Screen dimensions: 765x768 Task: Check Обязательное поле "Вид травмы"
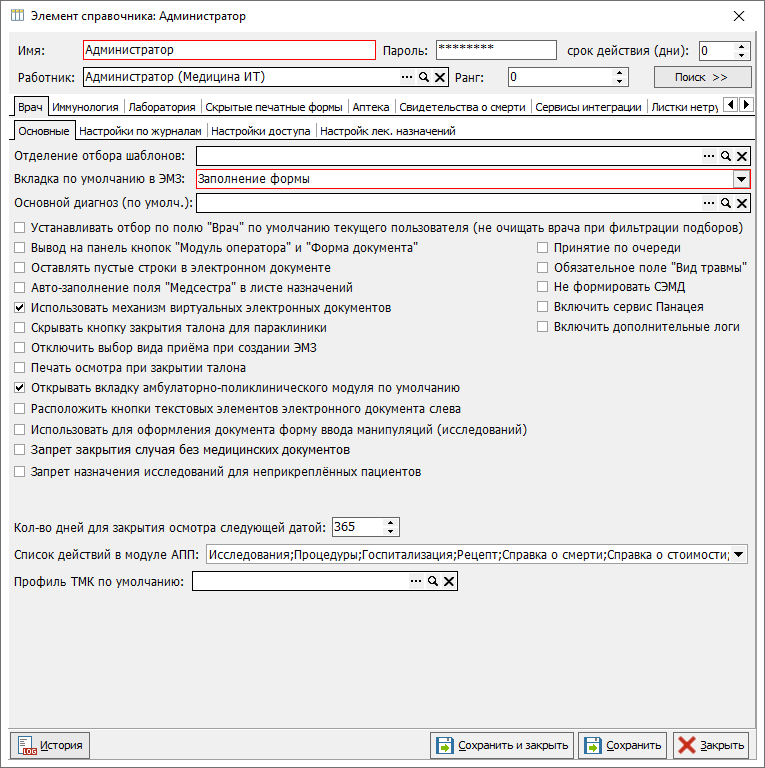point(542,267)
